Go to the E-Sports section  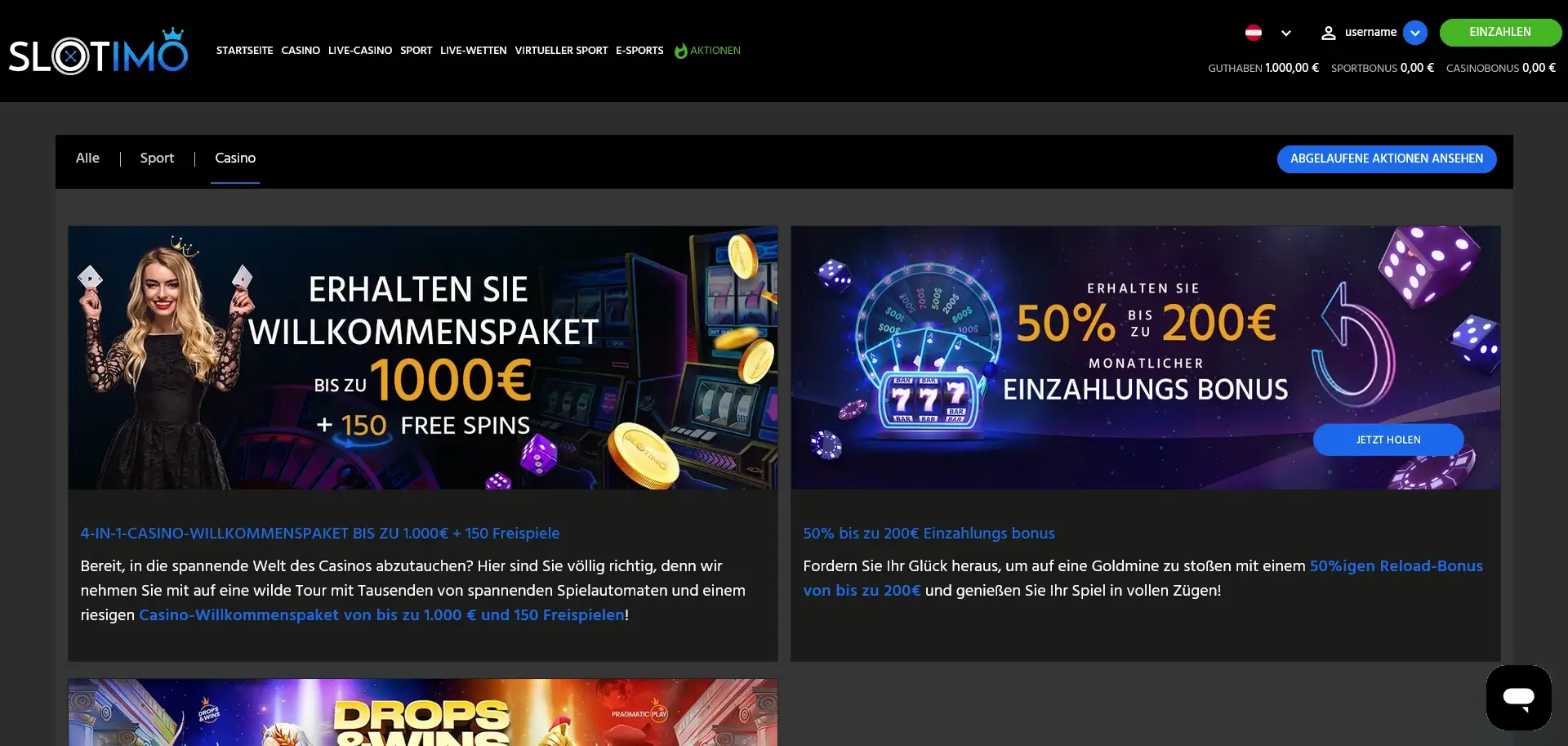(x=639, y=51)
